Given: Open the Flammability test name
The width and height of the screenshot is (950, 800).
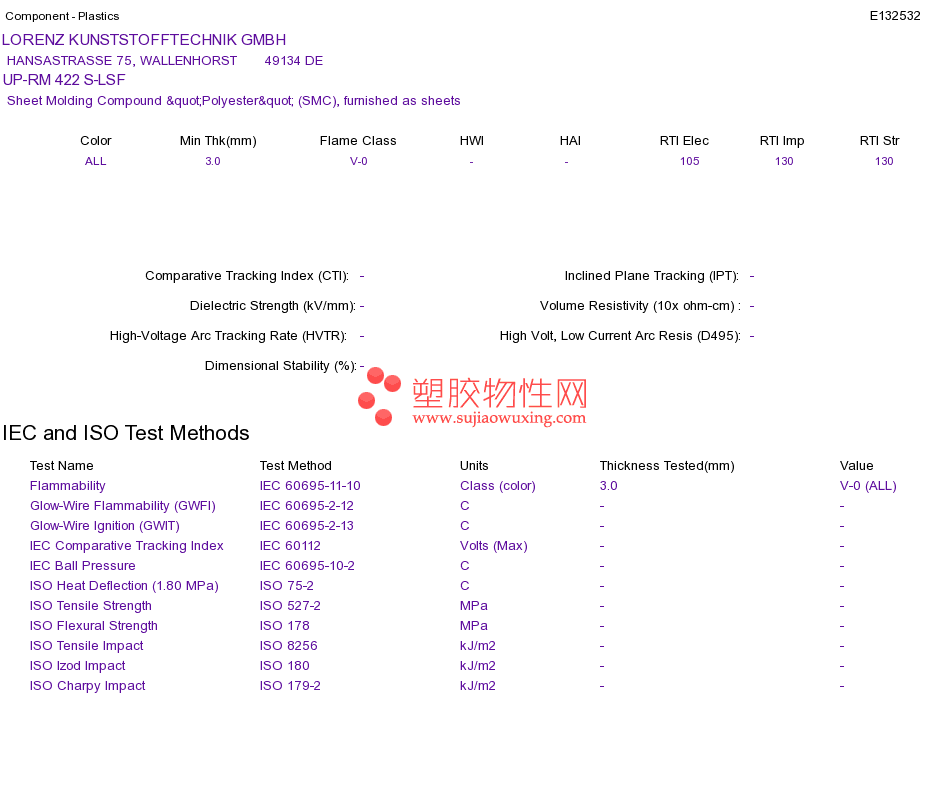Looking at the screenshot, I should [x=67, y=485].
